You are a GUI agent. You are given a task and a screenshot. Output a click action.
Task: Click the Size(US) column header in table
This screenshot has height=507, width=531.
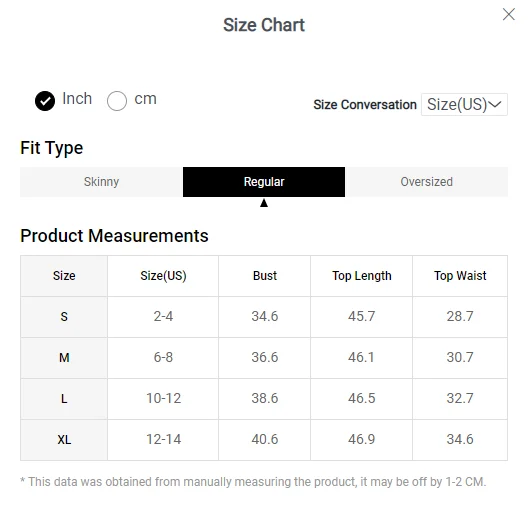point(163,276)
